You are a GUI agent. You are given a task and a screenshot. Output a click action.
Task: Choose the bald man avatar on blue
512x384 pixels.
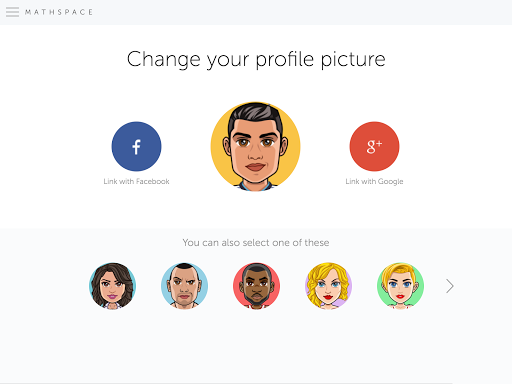click(184, 286)
